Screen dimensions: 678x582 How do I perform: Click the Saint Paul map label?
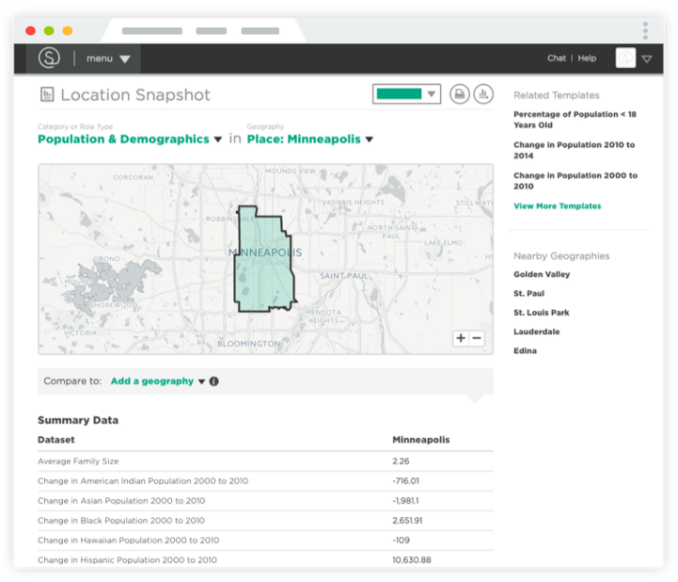coord(344,276)
